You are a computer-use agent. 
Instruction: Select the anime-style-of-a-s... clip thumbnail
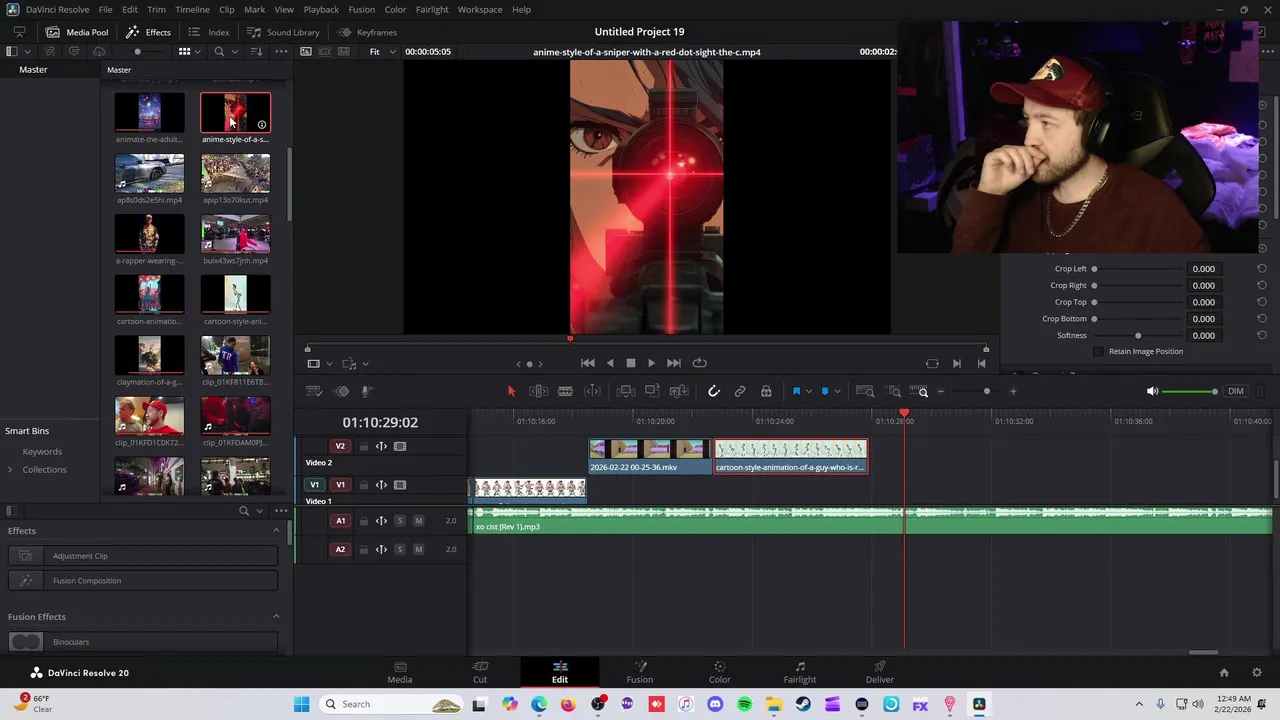pos(235,113)
